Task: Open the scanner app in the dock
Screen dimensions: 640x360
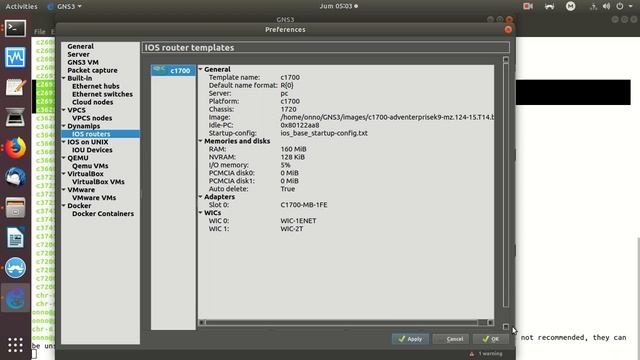Action: [x=15, y=118]
